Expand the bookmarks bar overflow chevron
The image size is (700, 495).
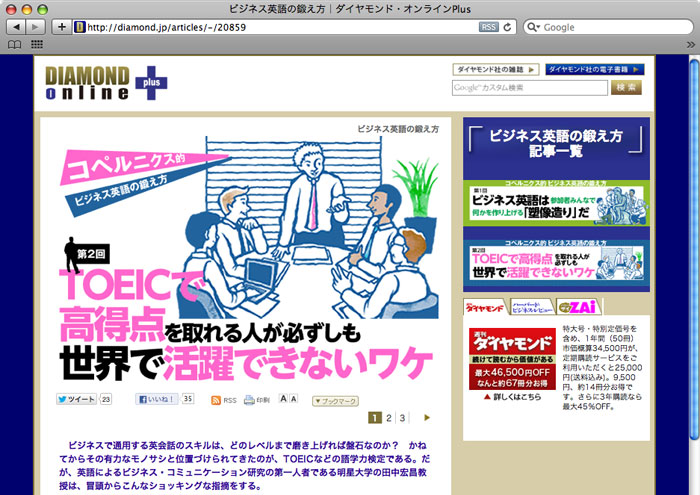(691, 45)
